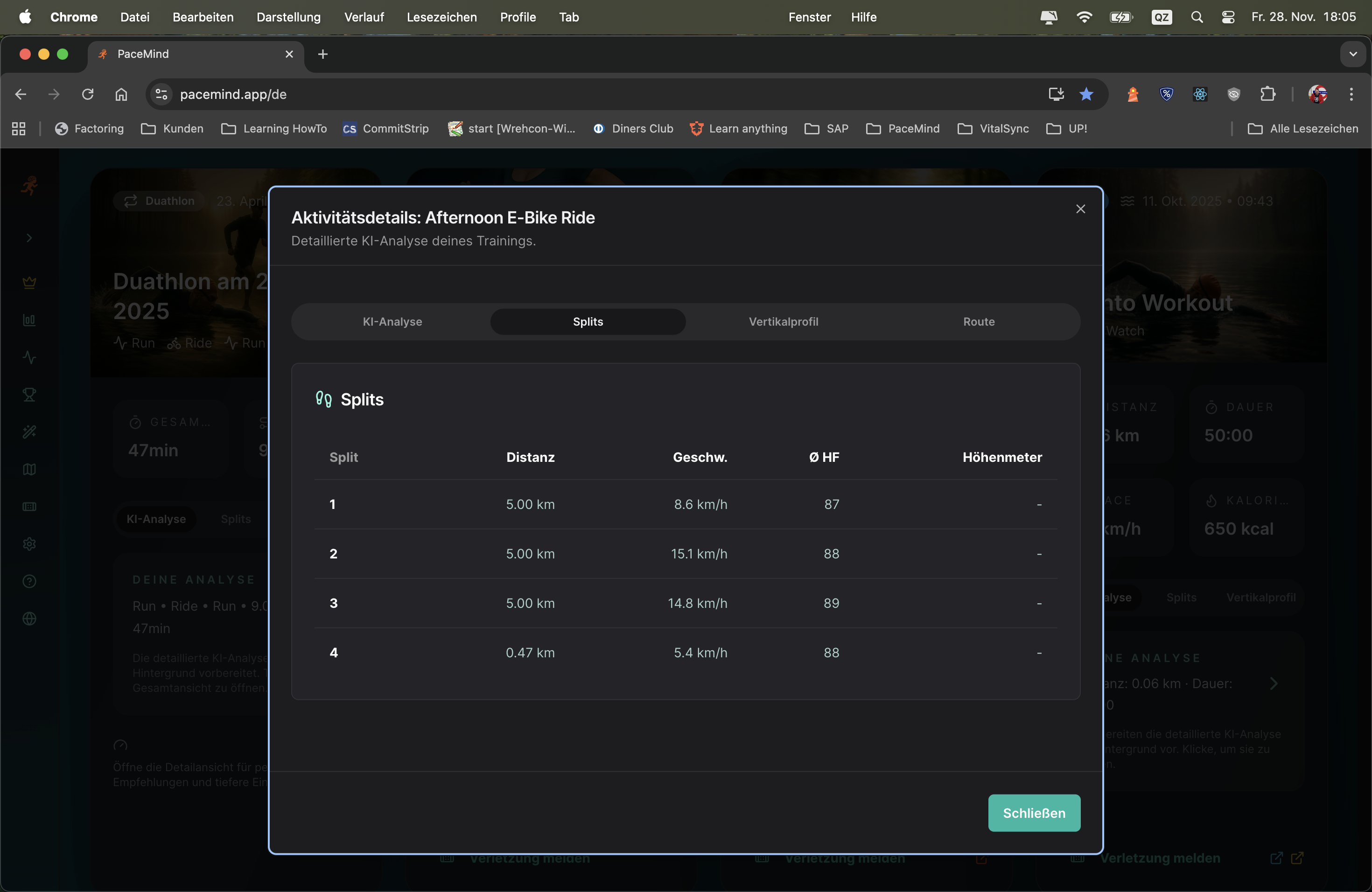Open the React DevTools extension icon
1372x892 pixels.
[x=1200, y=94]
